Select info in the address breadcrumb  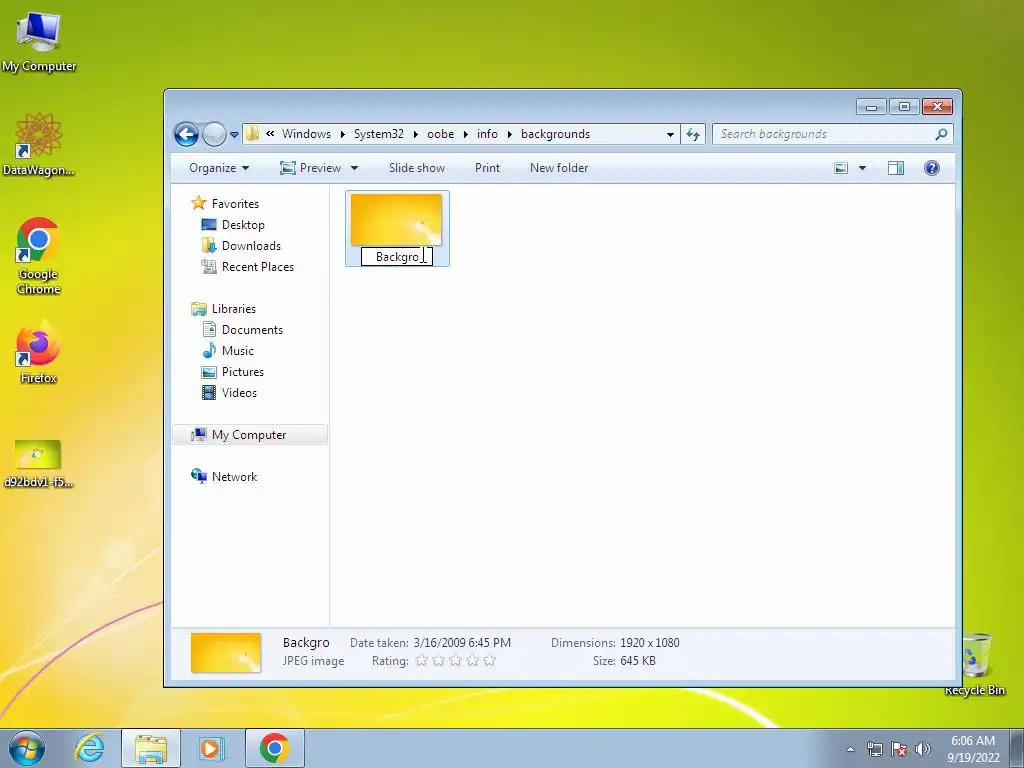tap(487, 134)
